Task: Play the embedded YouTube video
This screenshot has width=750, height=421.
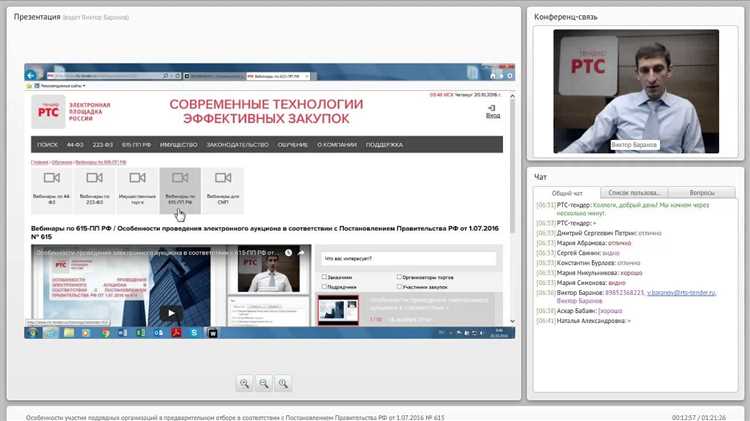Action: click(171, 313)
